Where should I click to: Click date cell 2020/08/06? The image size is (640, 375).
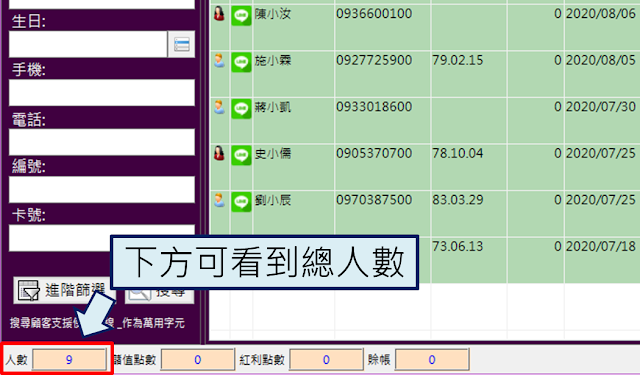tap(601, 14)
